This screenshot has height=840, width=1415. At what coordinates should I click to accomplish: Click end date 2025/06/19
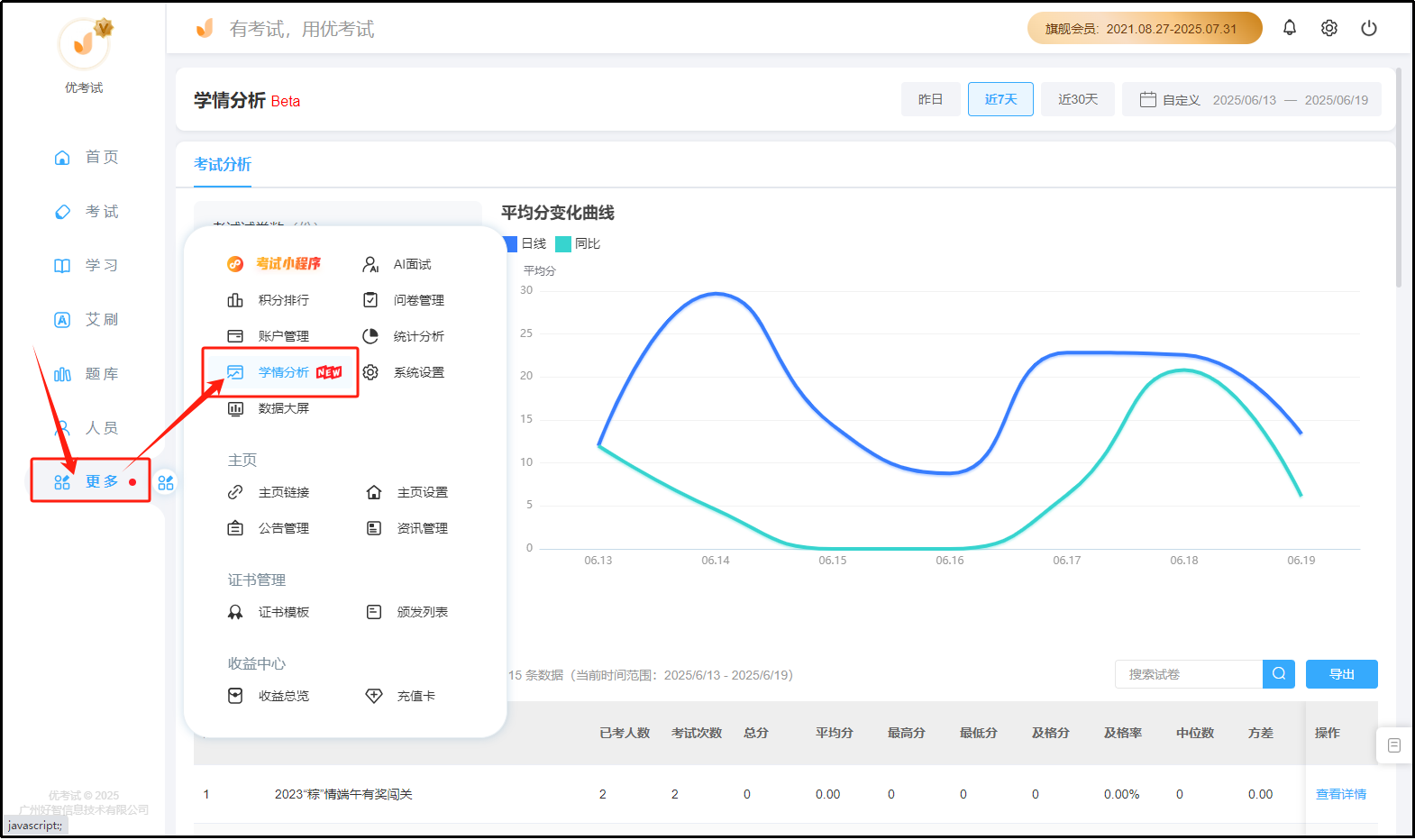click(x=1337, y=100)
